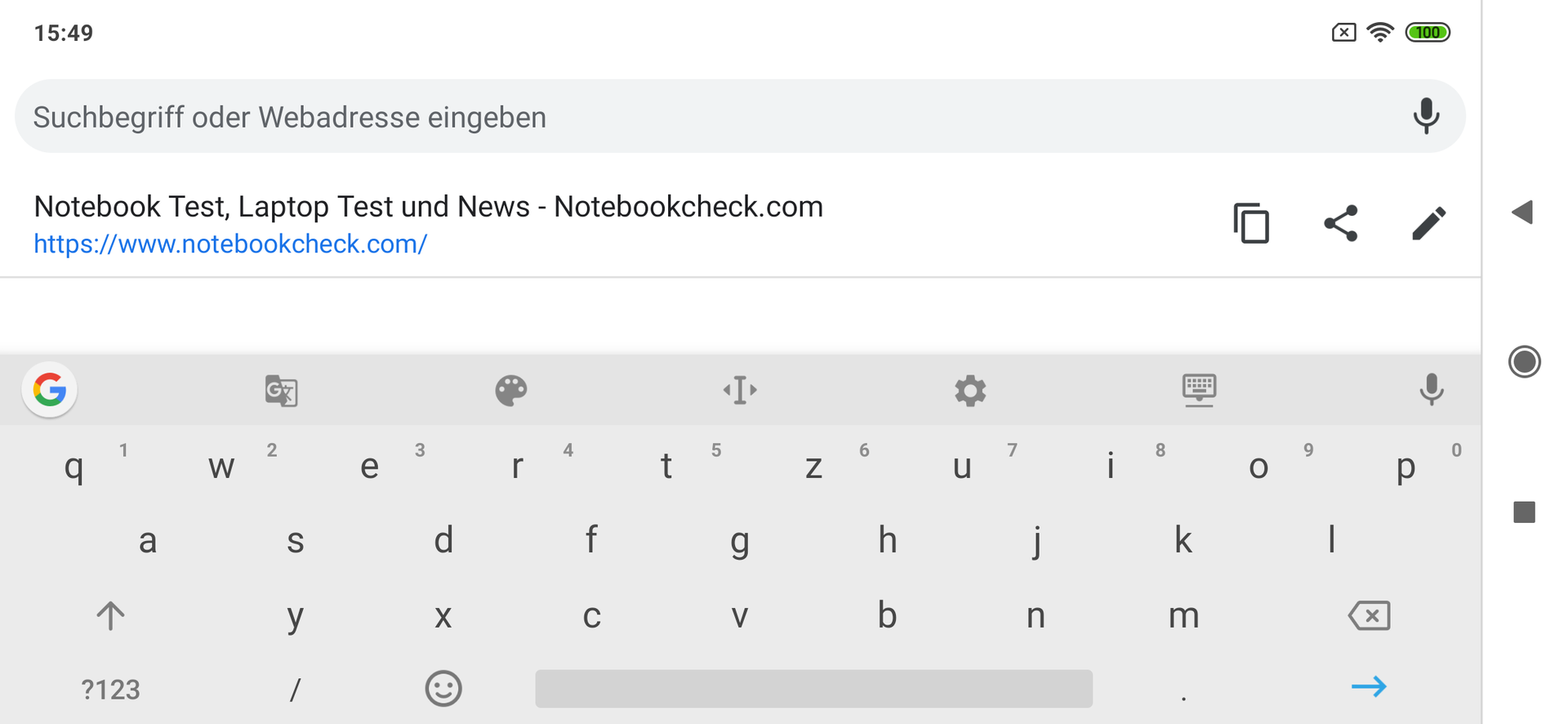
Task: Copy the Notebookcheck URL to clipboard
Action: [1251, 223]
